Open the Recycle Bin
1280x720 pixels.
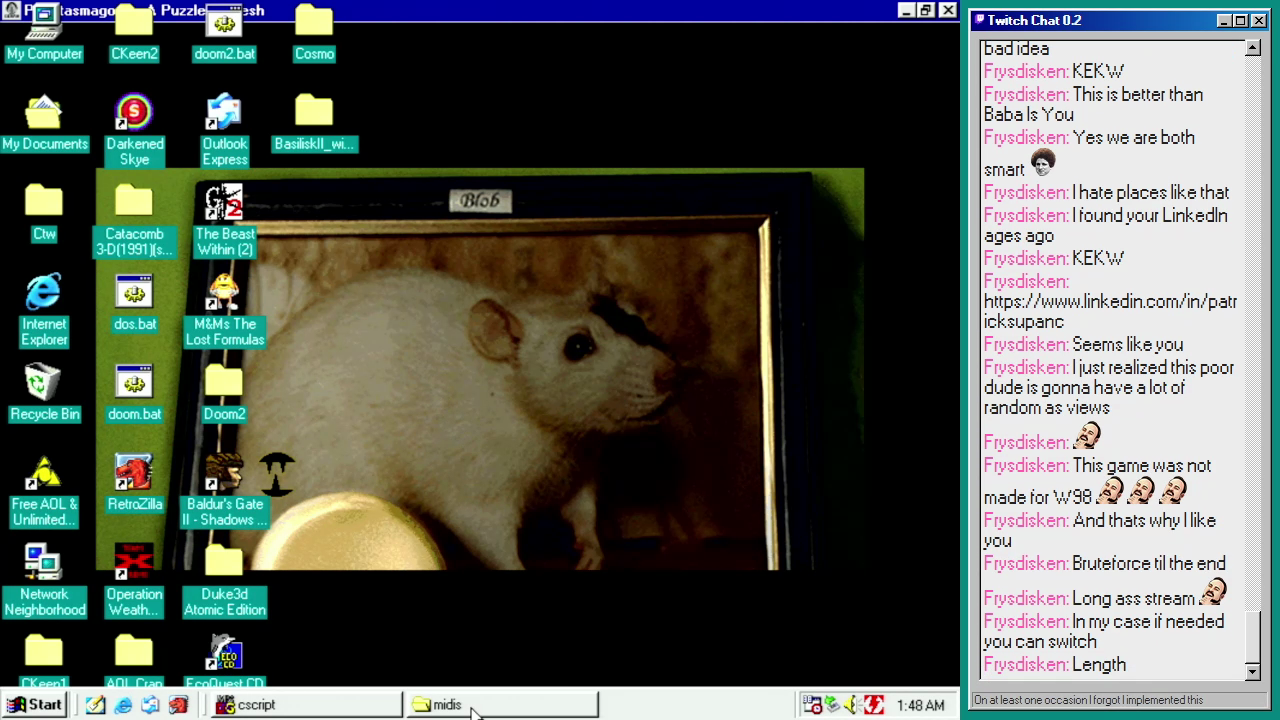click(x=44, y=393)
